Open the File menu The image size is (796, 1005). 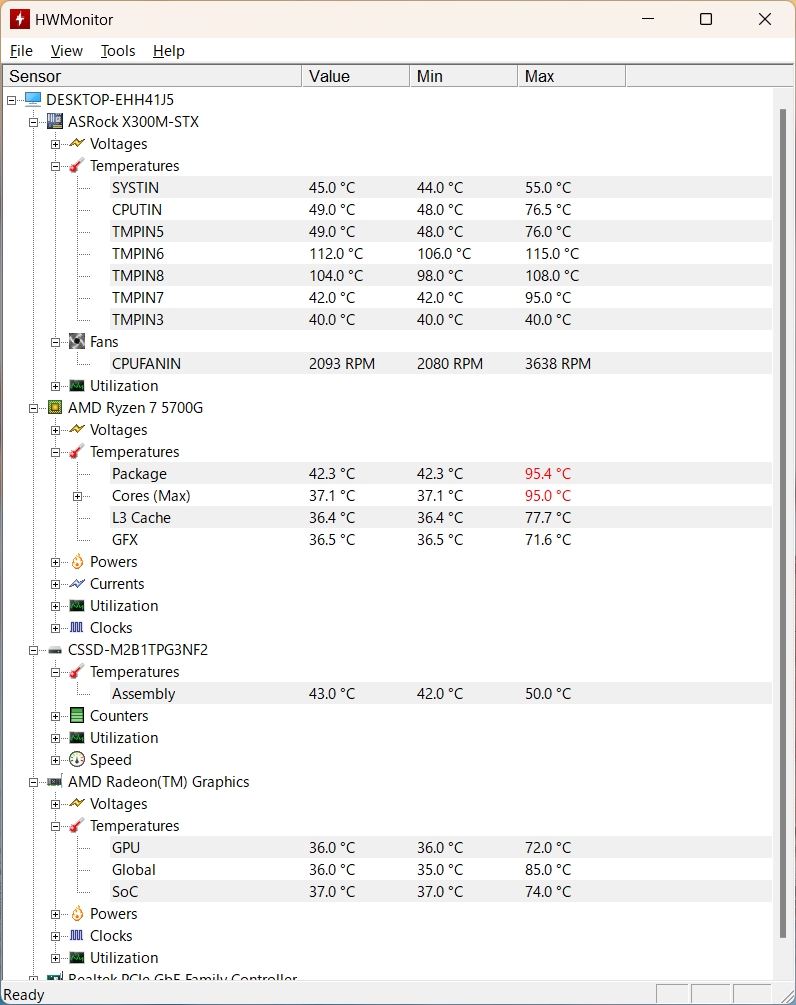21,51
